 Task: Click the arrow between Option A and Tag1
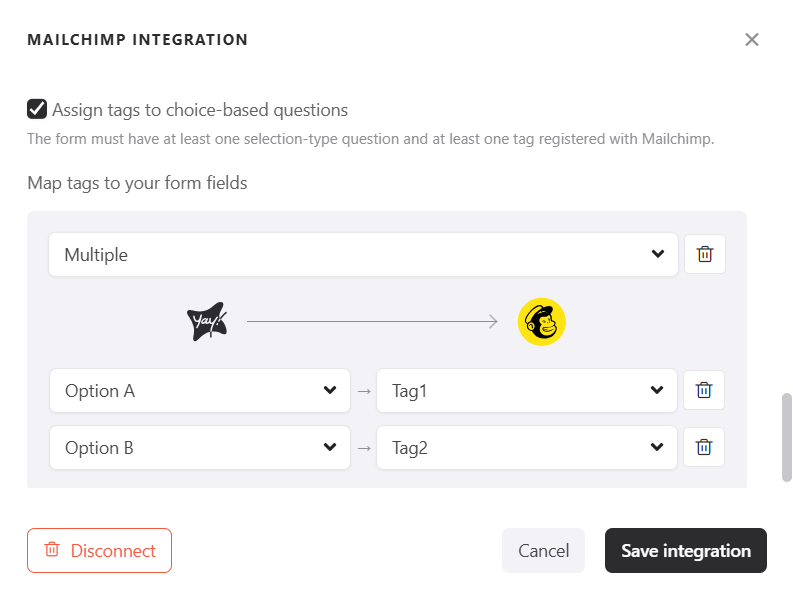pyautogui.click(x=364, y=391)
